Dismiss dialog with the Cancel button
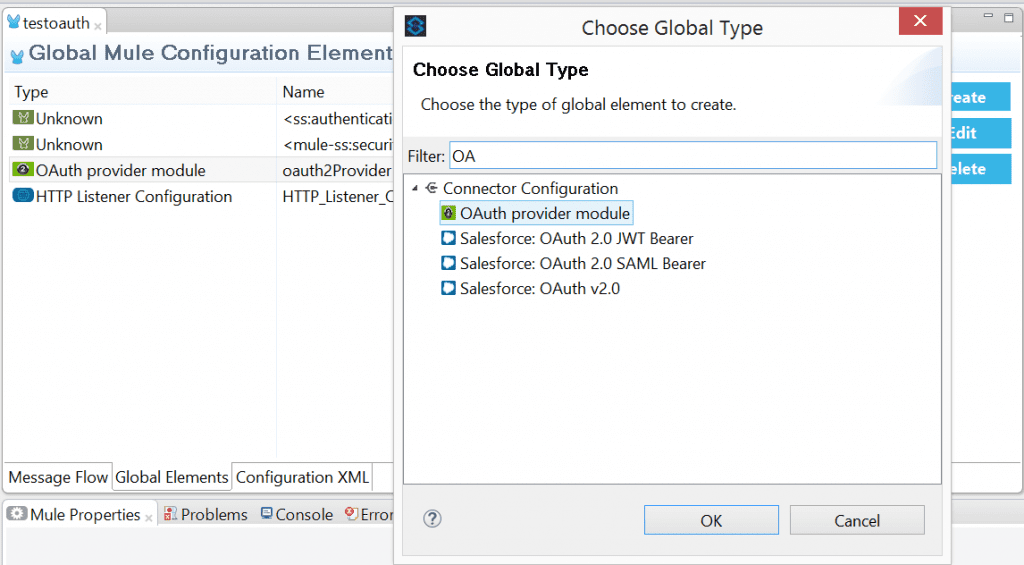The height and width of the screenshot is (565, 1024). tap(857, 520)
